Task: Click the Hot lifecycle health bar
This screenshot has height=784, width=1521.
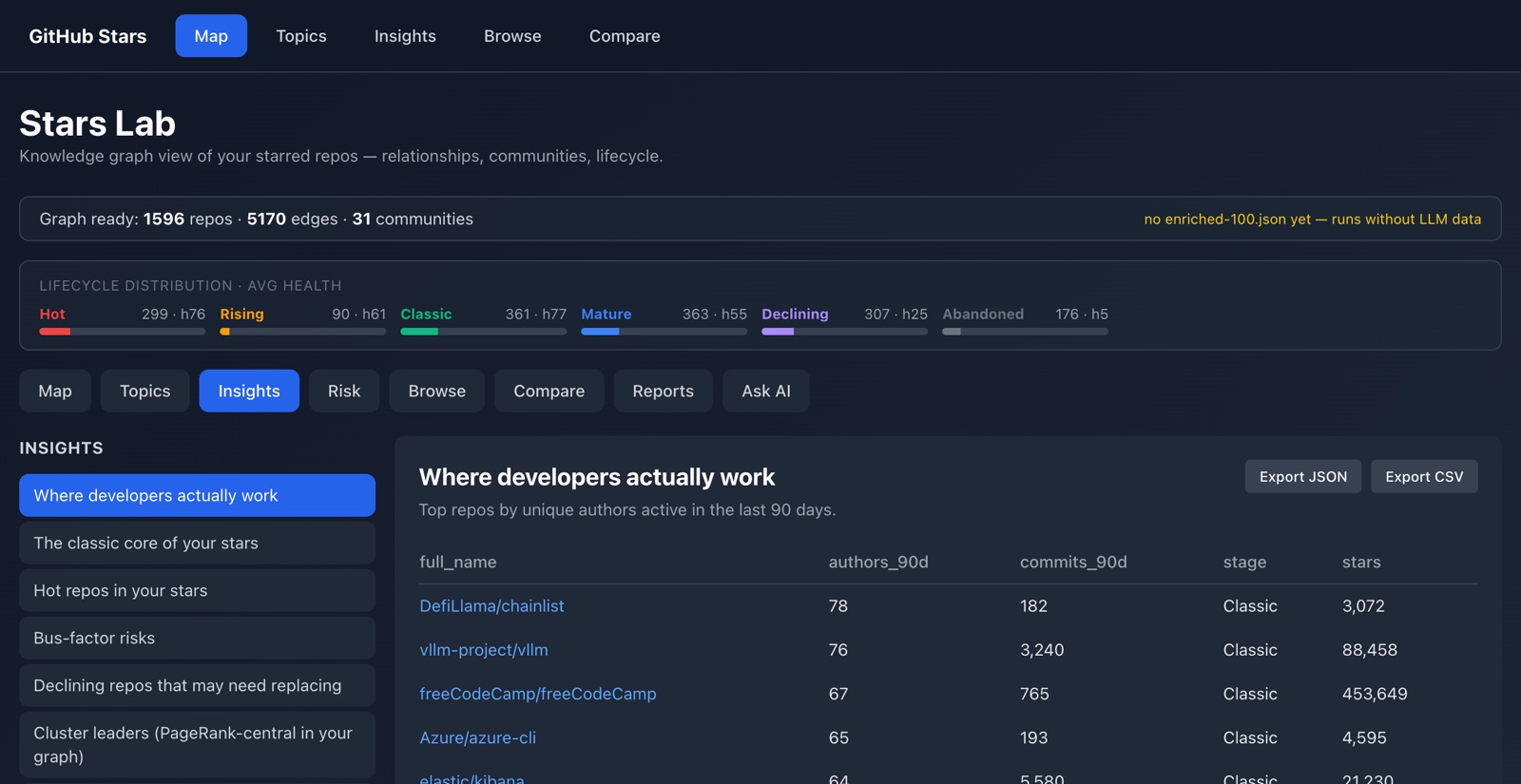Action: click(123, 332)
